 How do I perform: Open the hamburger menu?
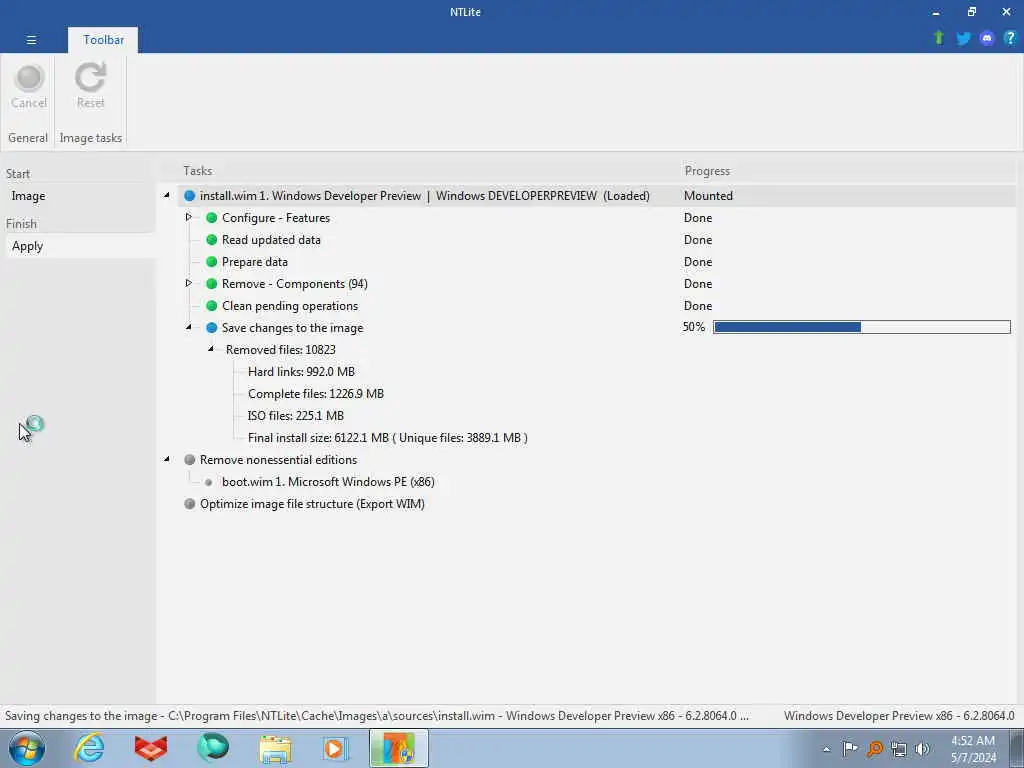(x=31, y=40)
